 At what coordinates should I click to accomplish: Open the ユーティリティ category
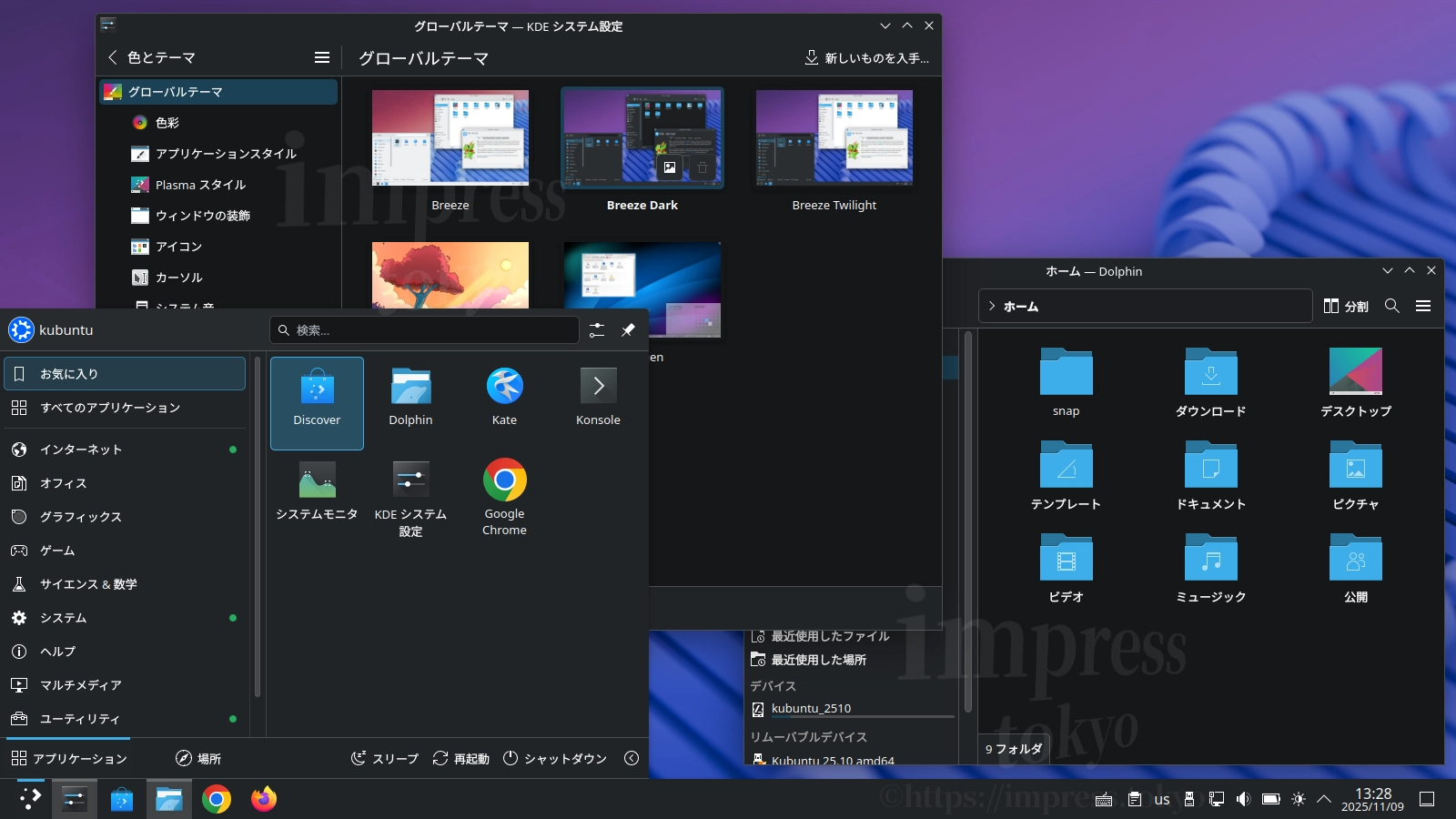(x=125, y=719)
